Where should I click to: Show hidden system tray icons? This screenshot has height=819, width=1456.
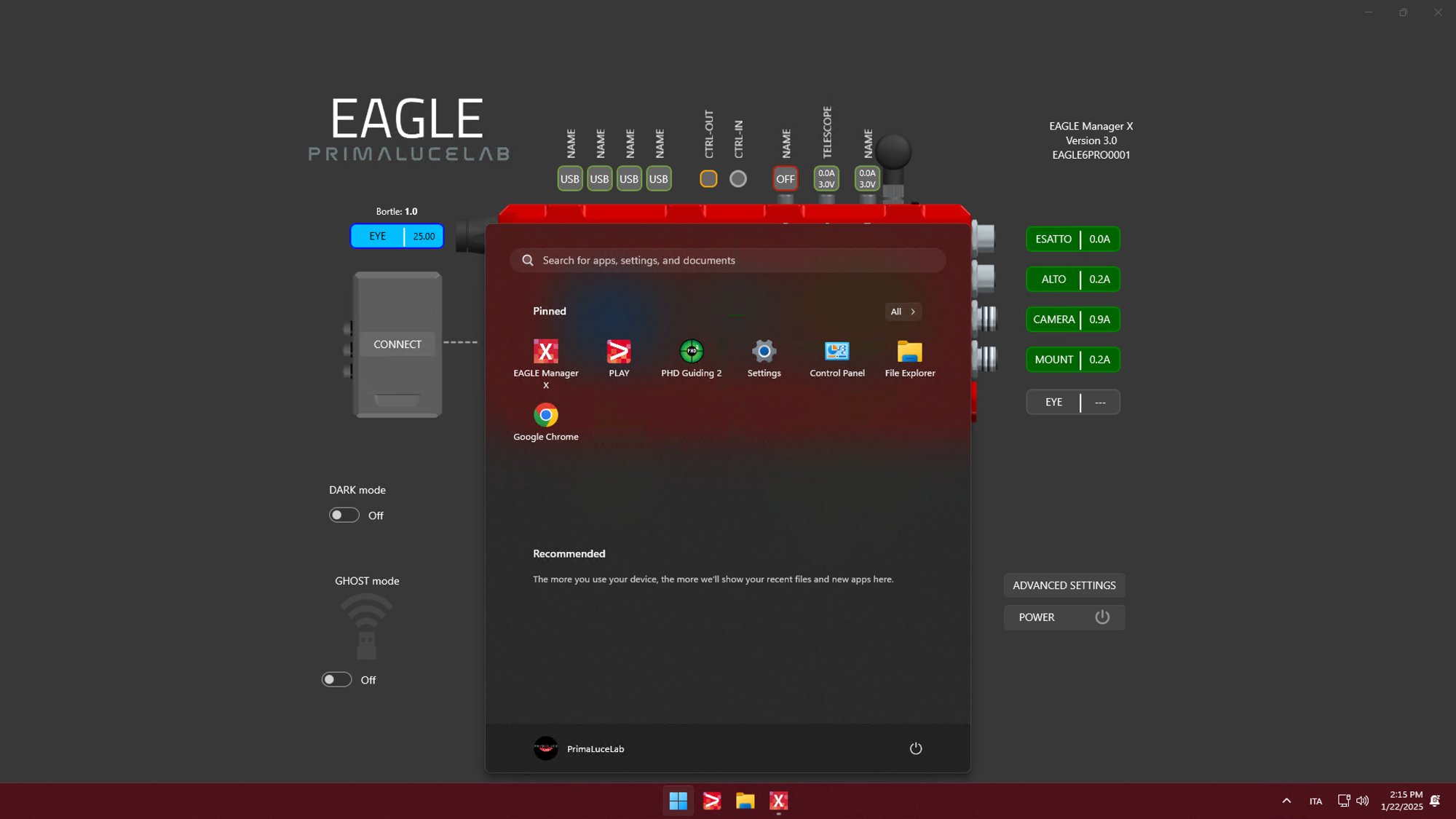click(x=1286, y=801)
